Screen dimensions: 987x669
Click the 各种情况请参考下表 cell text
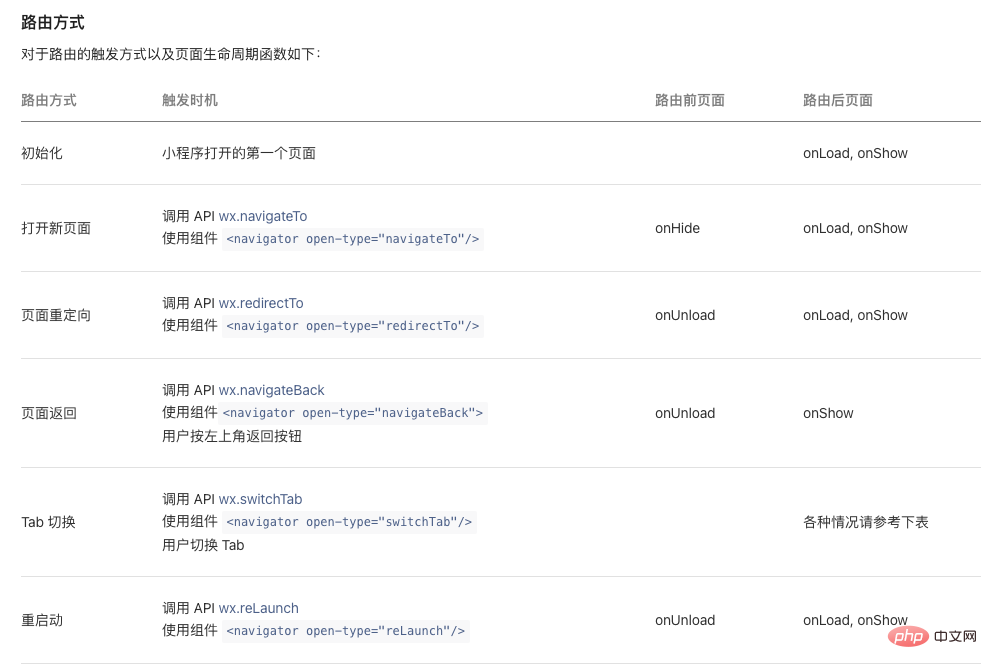(866, 522)
